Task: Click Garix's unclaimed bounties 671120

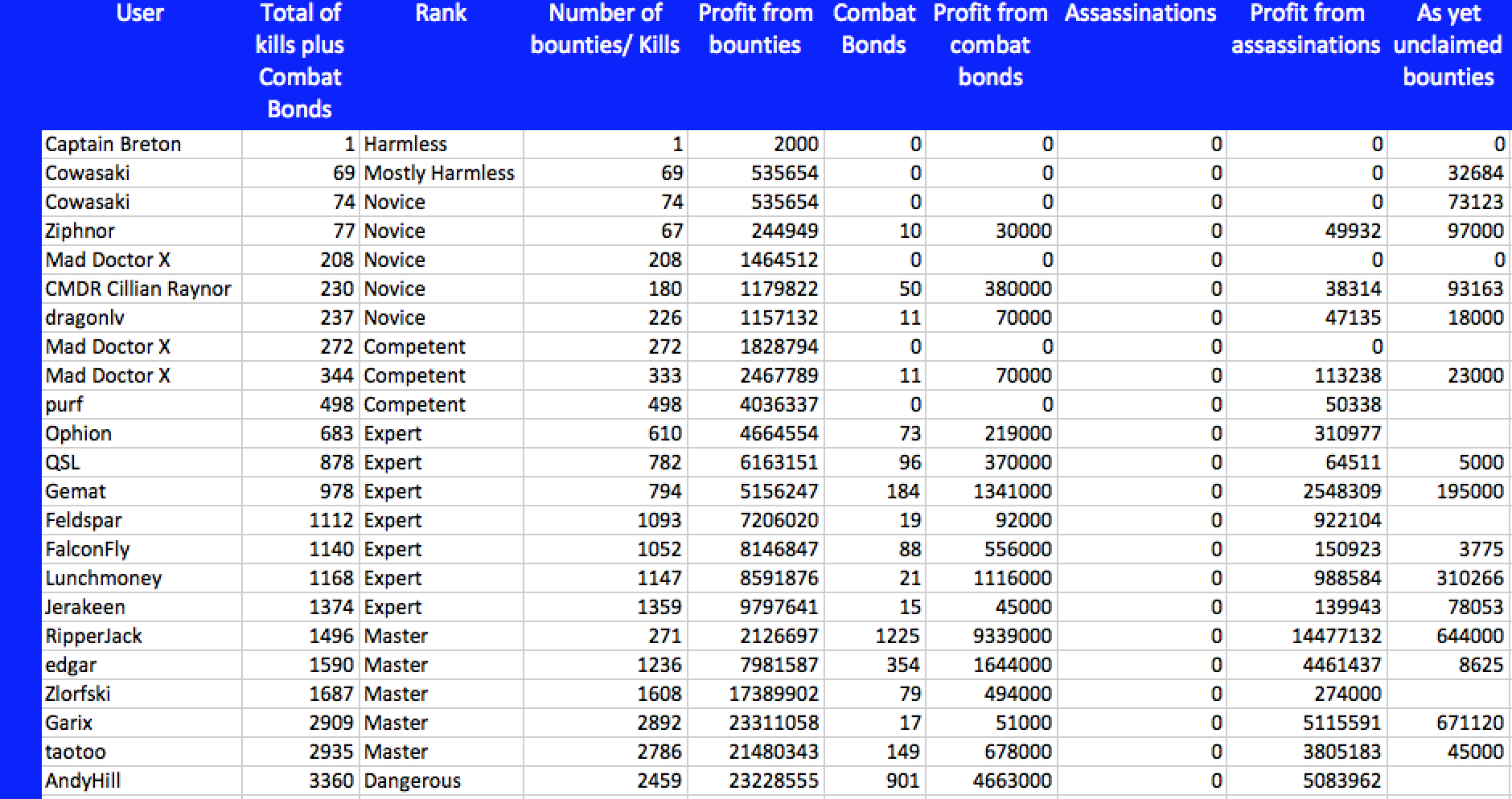Action: click(x=1449, y=723)
